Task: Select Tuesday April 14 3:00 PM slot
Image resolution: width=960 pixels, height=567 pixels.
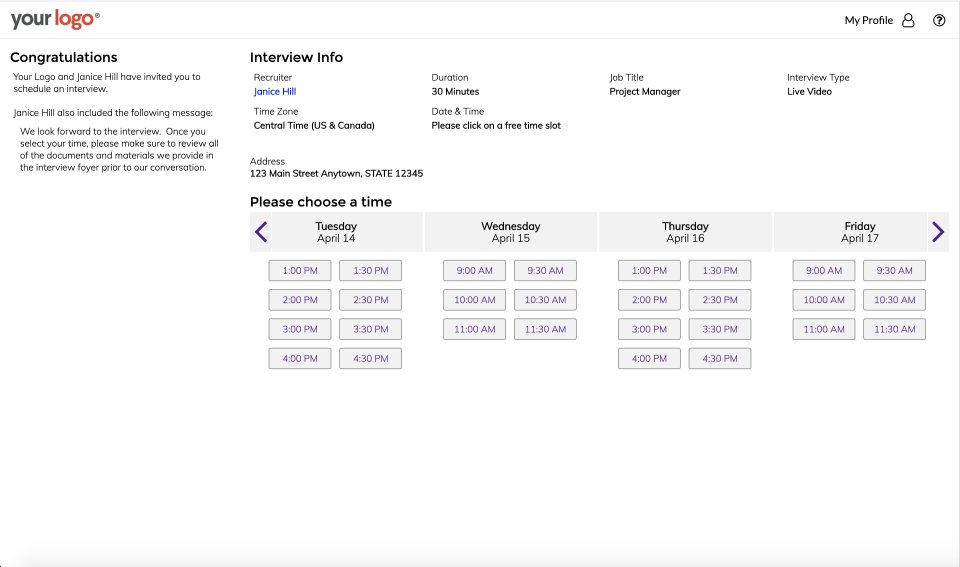Action: [300, 329]
